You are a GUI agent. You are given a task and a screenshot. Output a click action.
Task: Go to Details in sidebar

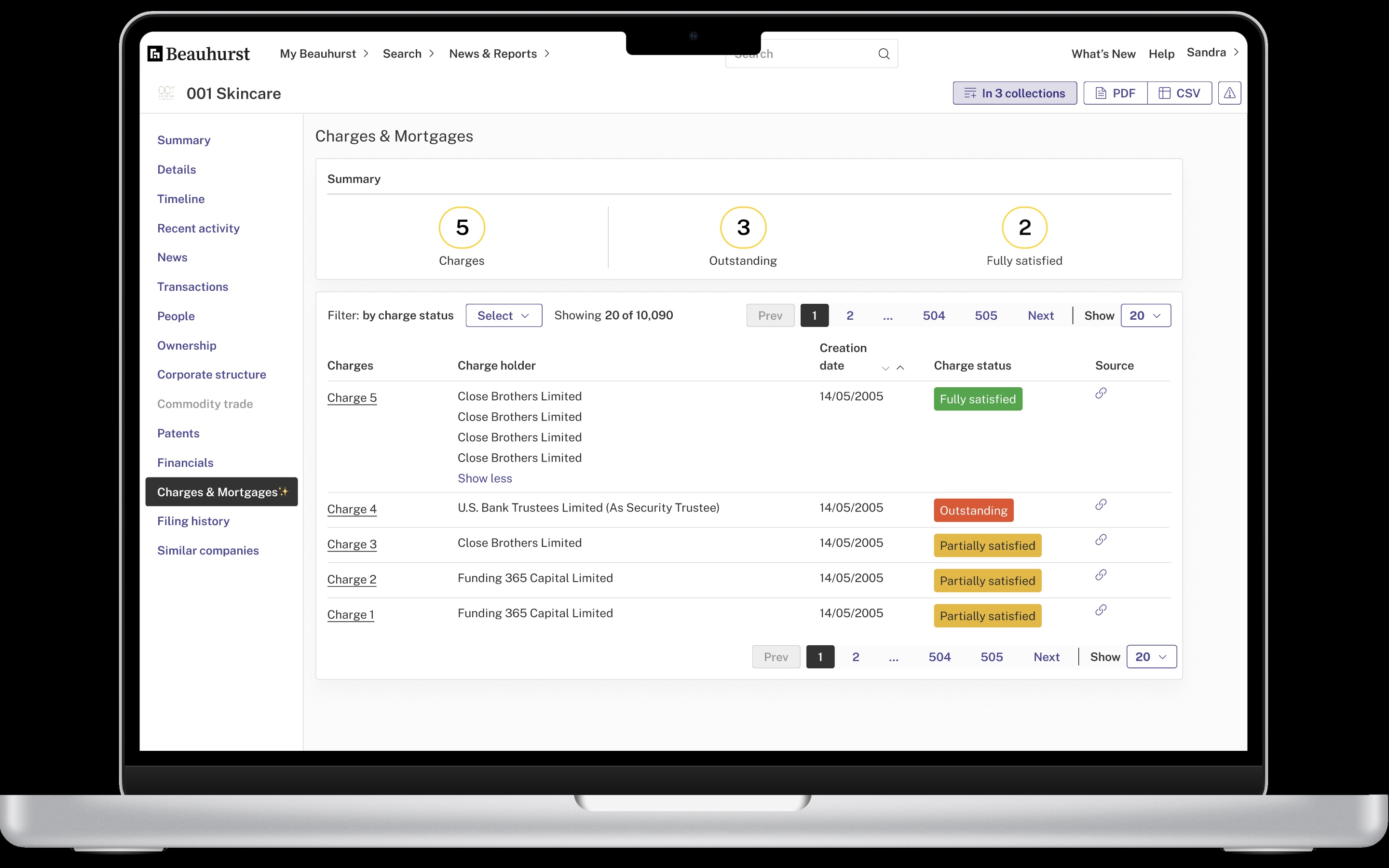click(x=176, y=169)
